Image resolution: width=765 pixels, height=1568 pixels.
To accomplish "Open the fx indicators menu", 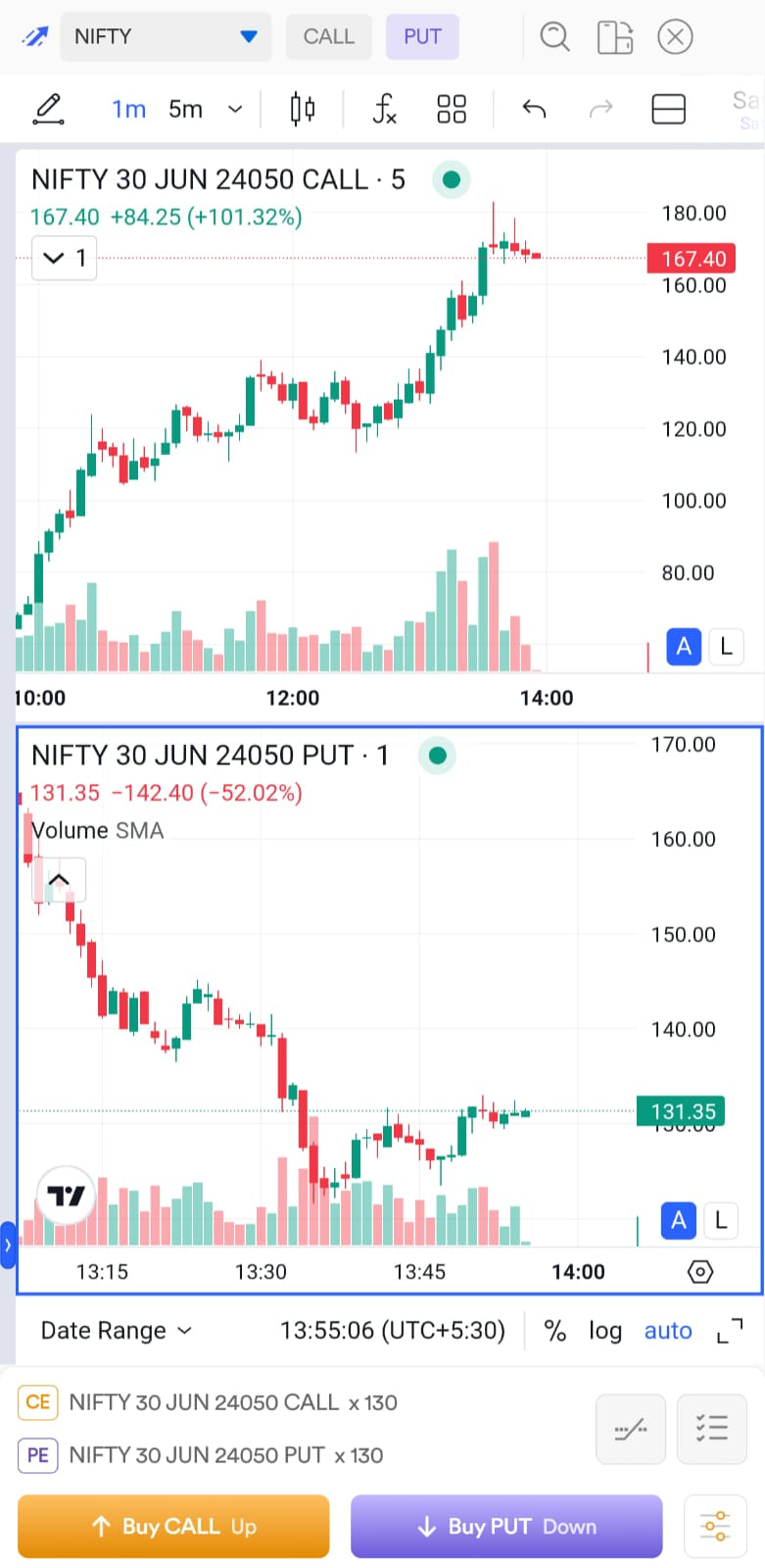I will (x=384, y=109).
